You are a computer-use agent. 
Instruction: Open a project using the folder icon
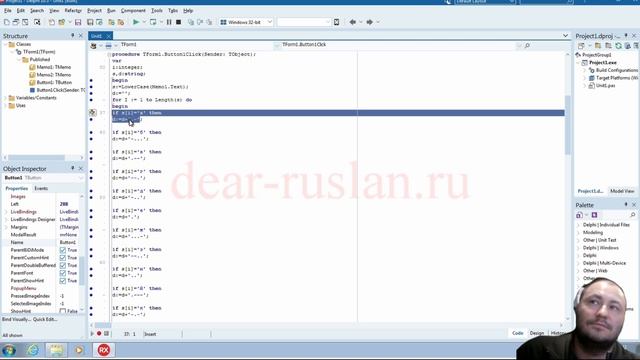click(62, 22)
